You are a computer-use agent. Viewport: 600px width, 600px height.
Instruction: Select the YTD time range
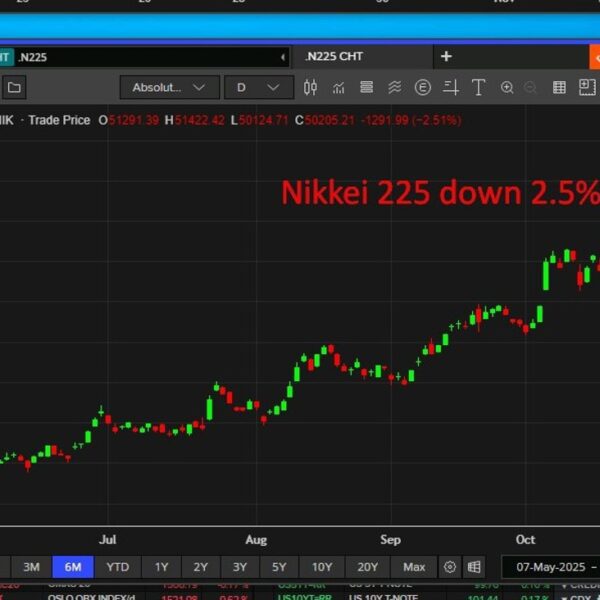coord(118,567)
